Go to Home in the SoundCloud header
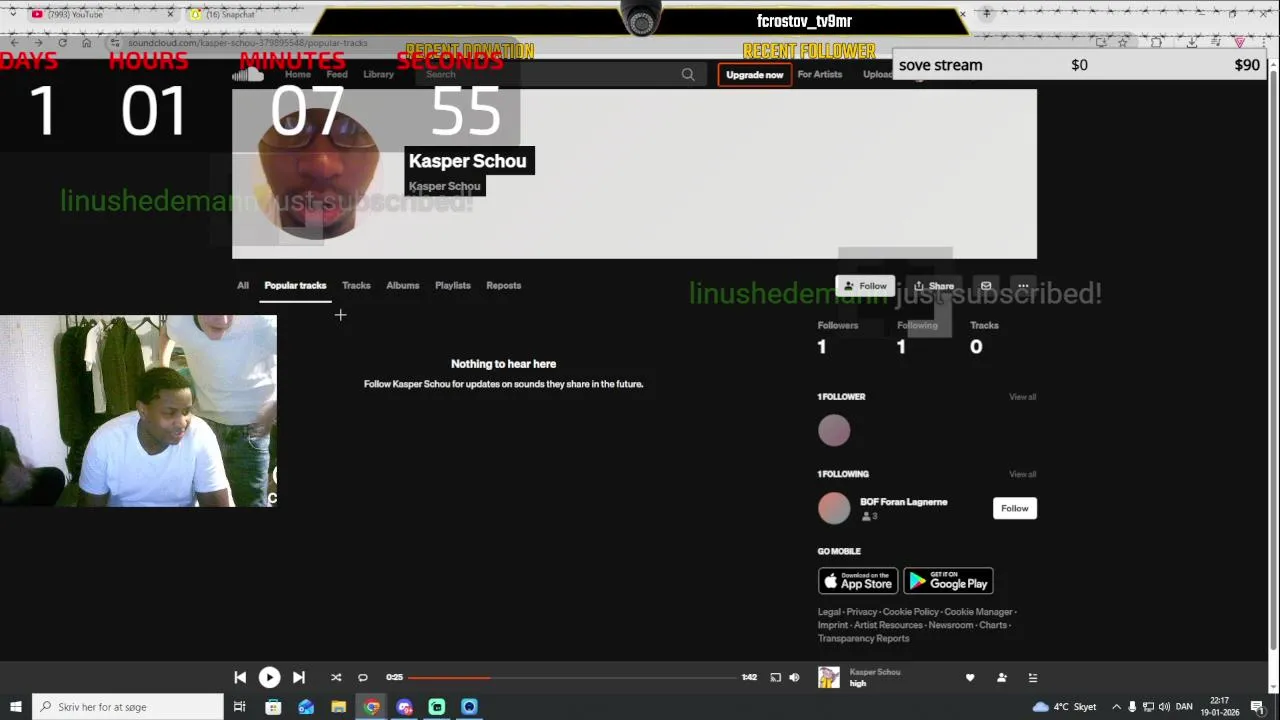This screenshot has width=1280, height=720. click(298, 74)
